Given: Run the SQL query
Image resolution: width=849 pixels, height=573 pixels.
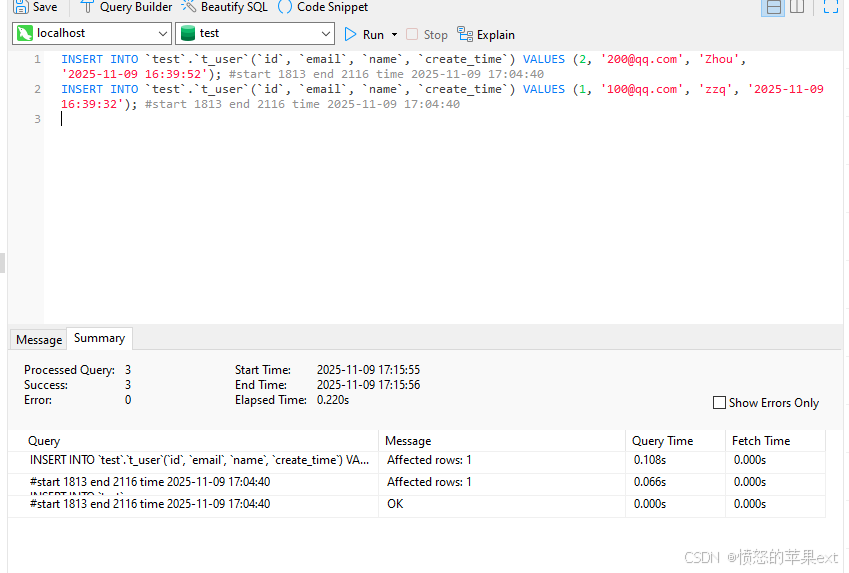Looking at the screenshot, I should (x=364, y=35).
